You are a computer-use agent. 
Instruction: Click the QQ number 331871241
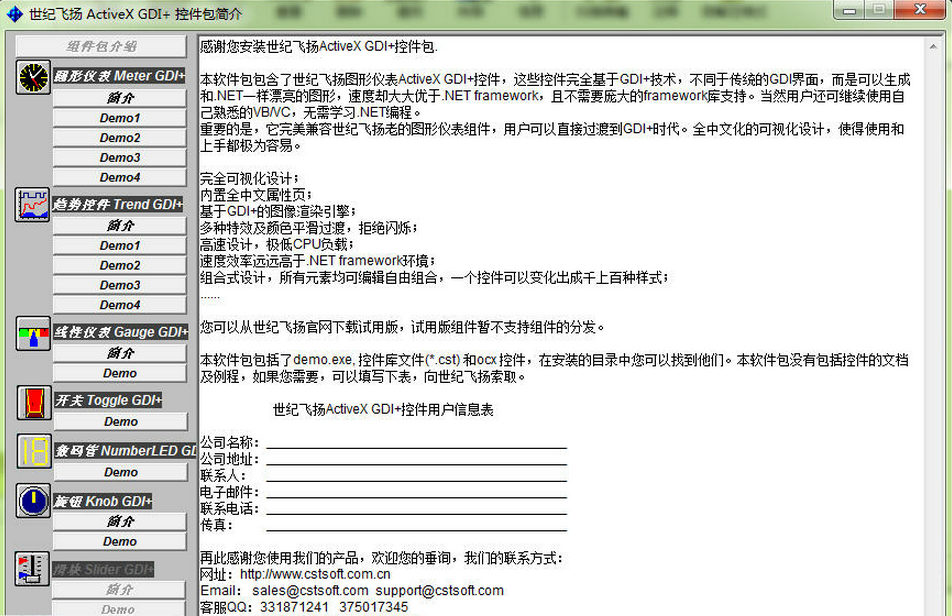click(x=294, y=607)
